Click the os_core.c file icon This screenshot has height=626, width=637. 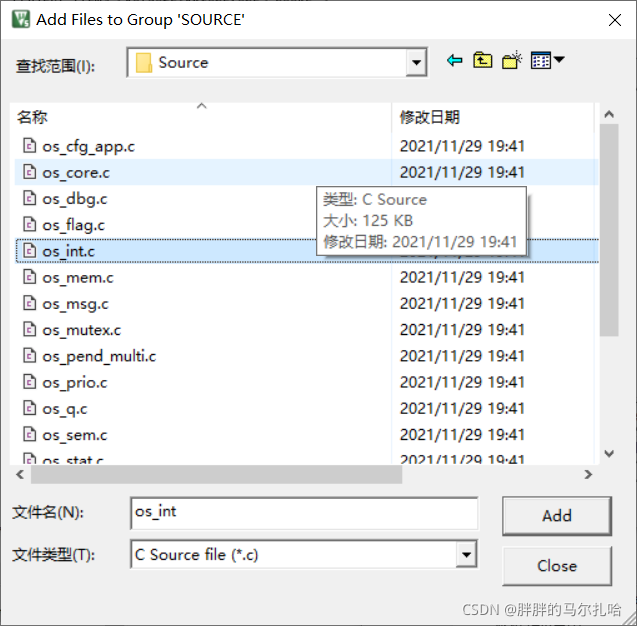[29, 172]
